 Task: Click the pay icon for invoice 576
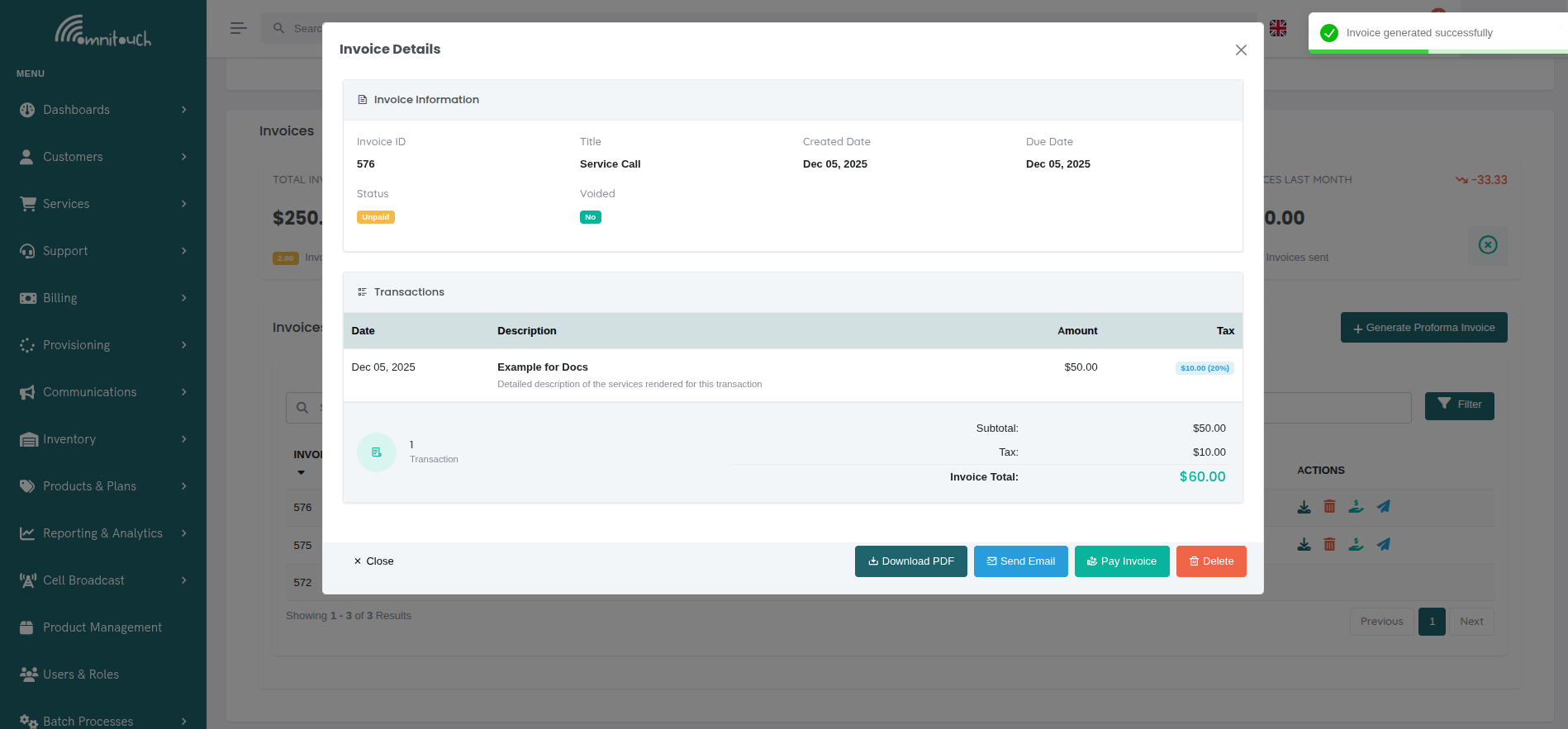(1356, 507)
